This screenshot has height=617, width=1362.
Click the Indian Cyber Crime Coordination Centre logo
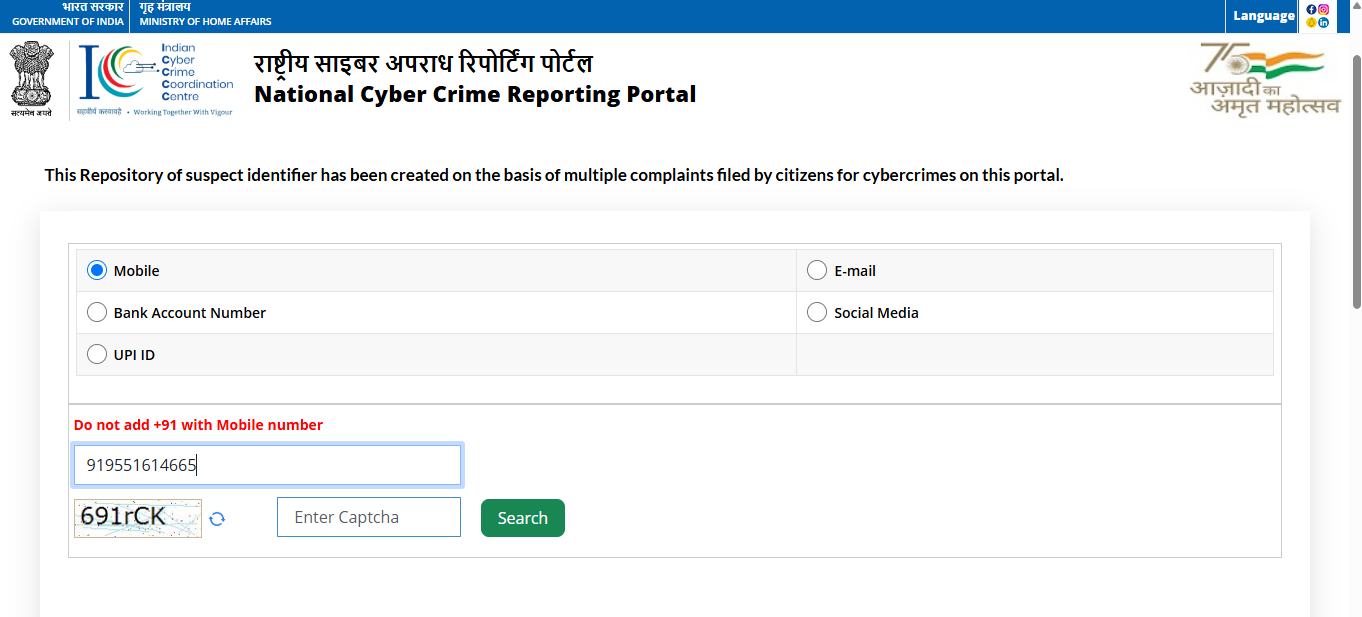[x=156, y=80]
